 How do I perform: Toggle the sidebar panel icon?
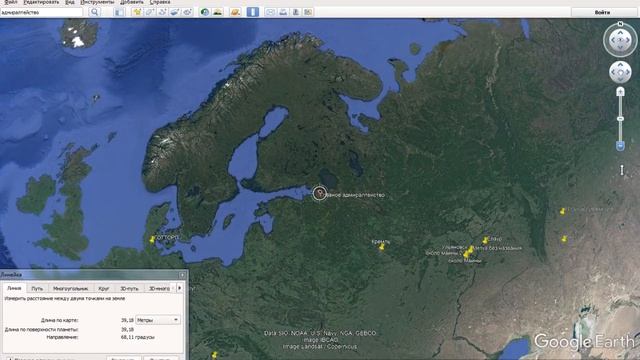(x=119, y=12)
